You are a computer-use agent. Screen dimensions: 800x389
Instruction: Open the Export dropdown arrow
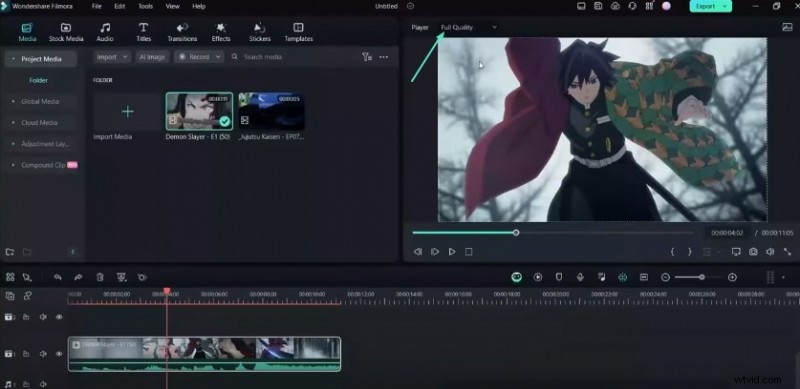[x=725, y=6]
